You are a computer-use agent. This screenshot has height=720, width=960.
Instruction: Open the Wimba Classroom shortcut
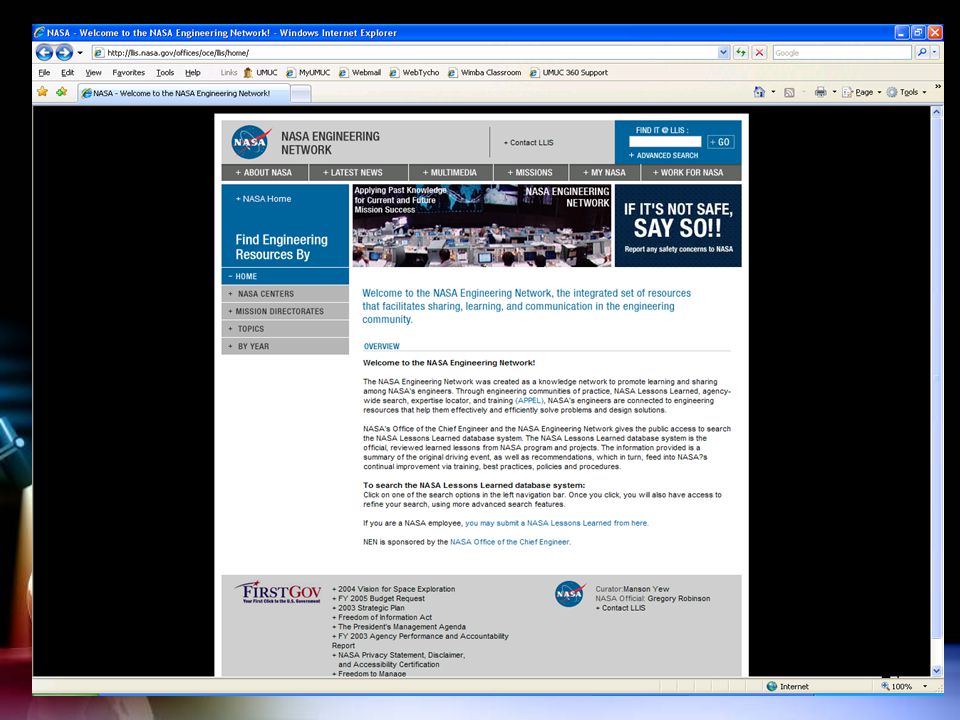(484, 72)
